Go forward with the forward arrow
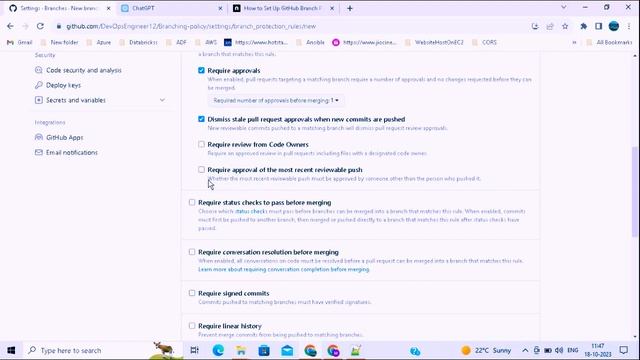 [25, 26]
